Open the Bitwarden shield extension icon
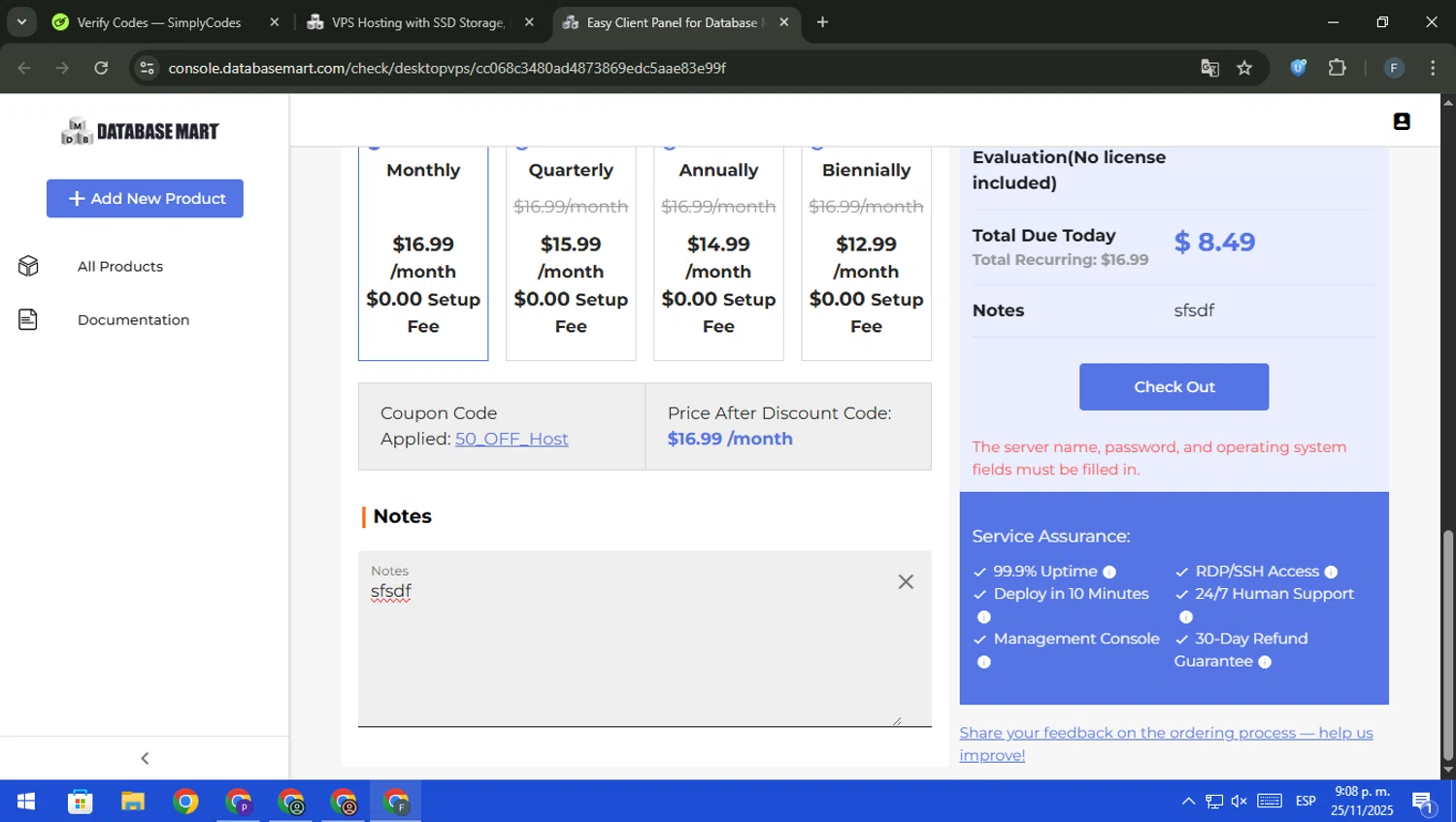 [1298, 68]
